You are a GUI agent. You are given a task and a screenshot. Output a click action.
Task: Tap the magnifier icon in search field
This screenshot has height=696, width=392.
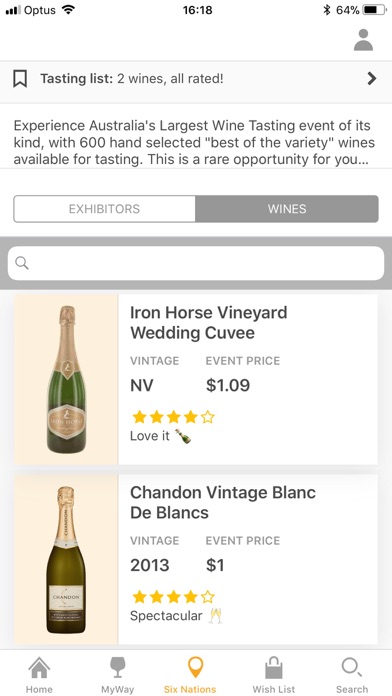pyautogui.click(x=22, y=263)
